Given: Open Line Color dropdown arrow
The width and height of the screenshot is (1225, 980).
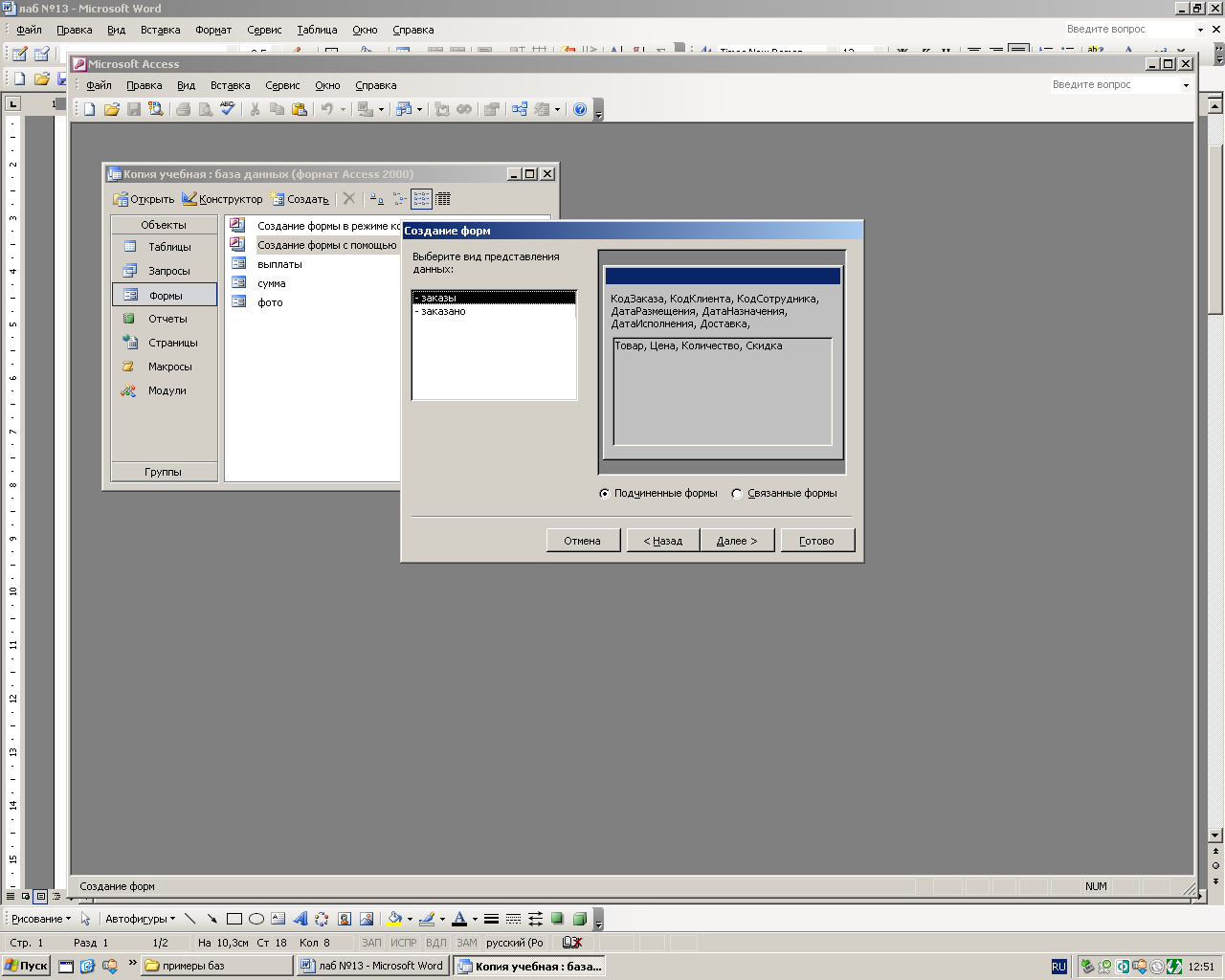Looking at the screenshot, I should coord(442,919).
